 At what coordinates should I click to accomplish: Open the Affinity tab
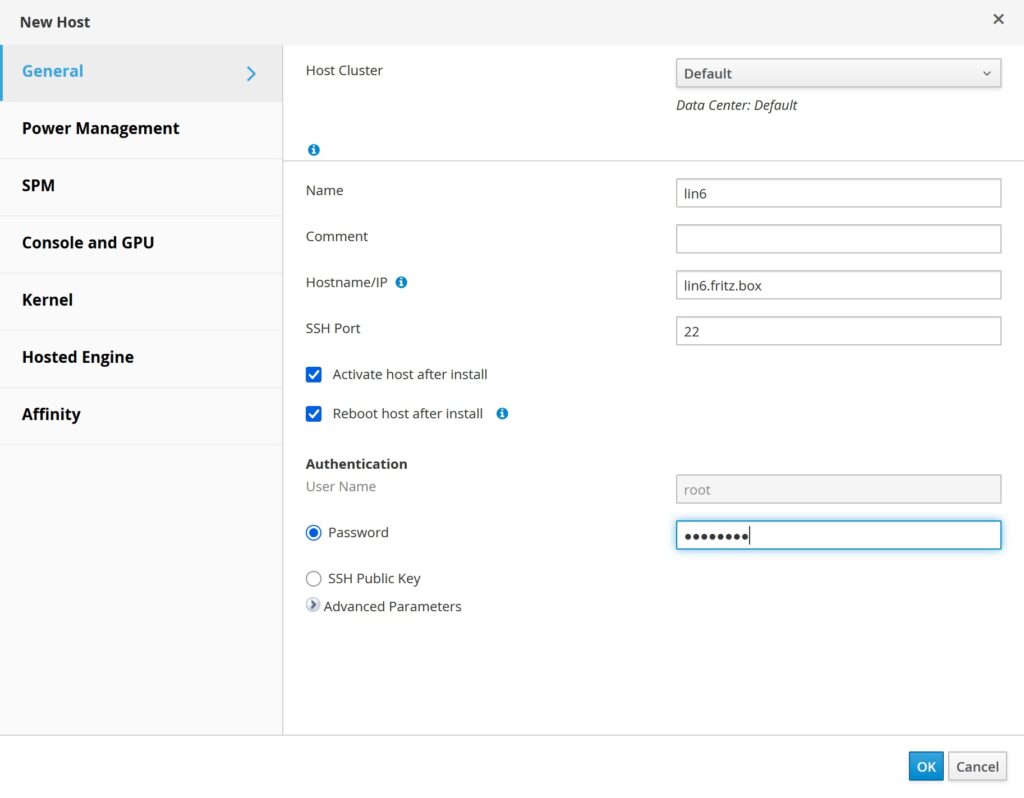pos(141,415)
